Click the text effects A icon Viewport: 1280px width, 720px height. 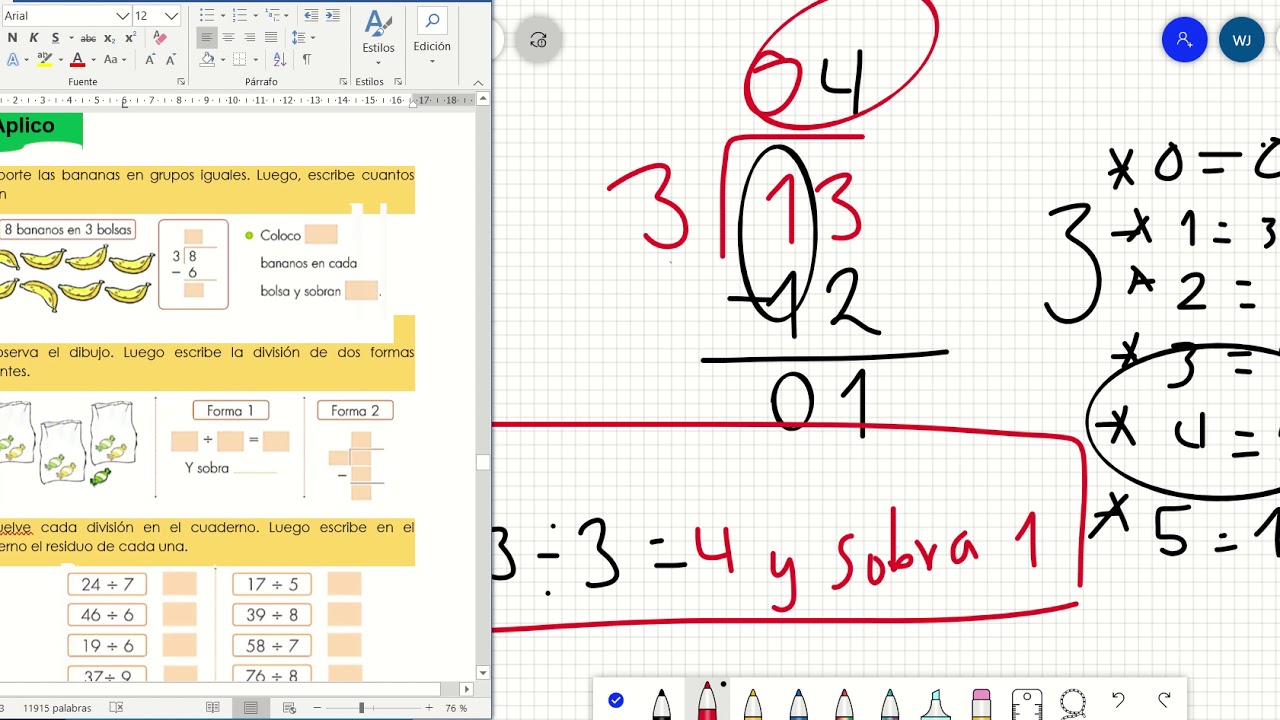pos(13,60)
